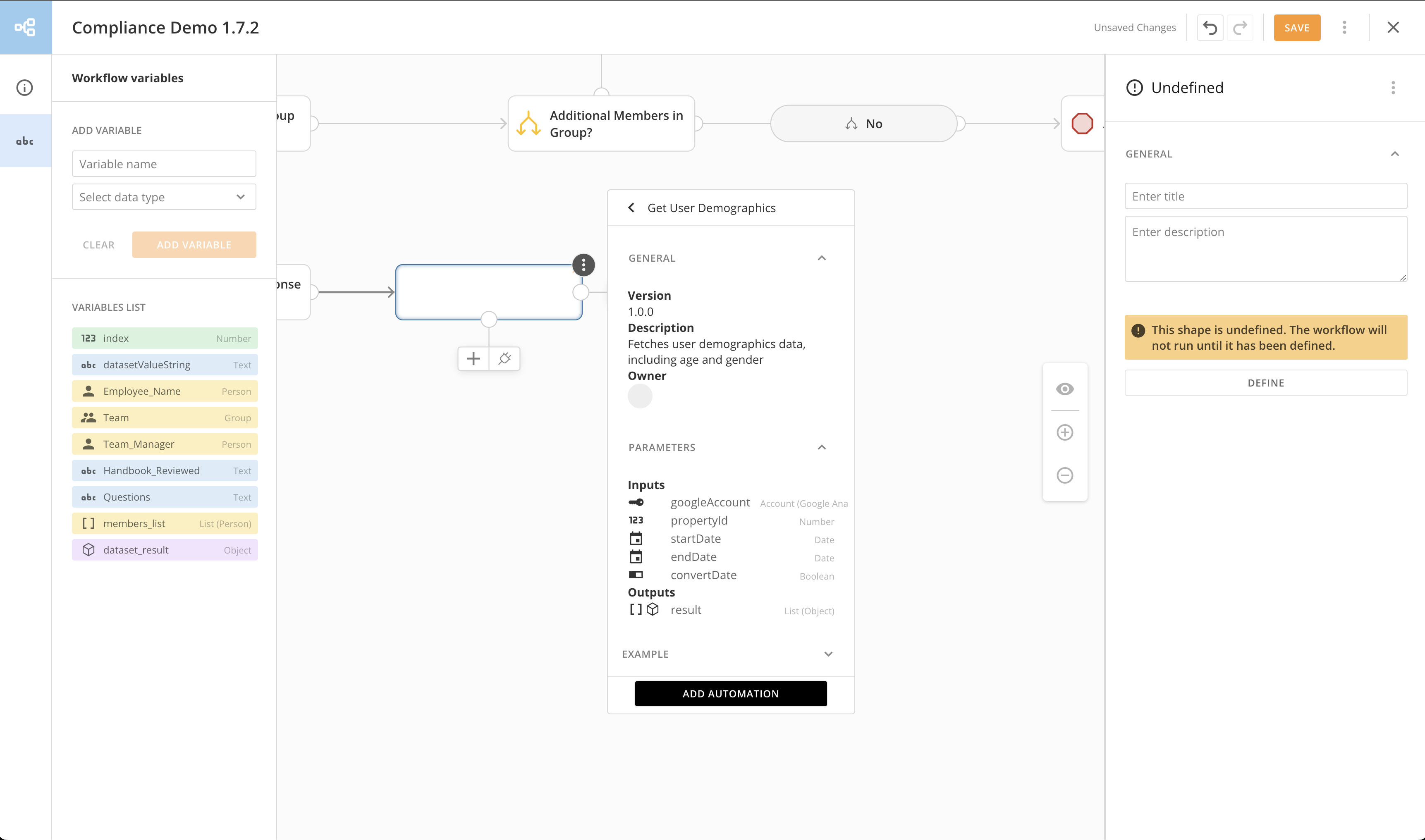Select the dataset_result variable
The height and width of the screenshot is (840, 1425).
(x=165, y=550)
